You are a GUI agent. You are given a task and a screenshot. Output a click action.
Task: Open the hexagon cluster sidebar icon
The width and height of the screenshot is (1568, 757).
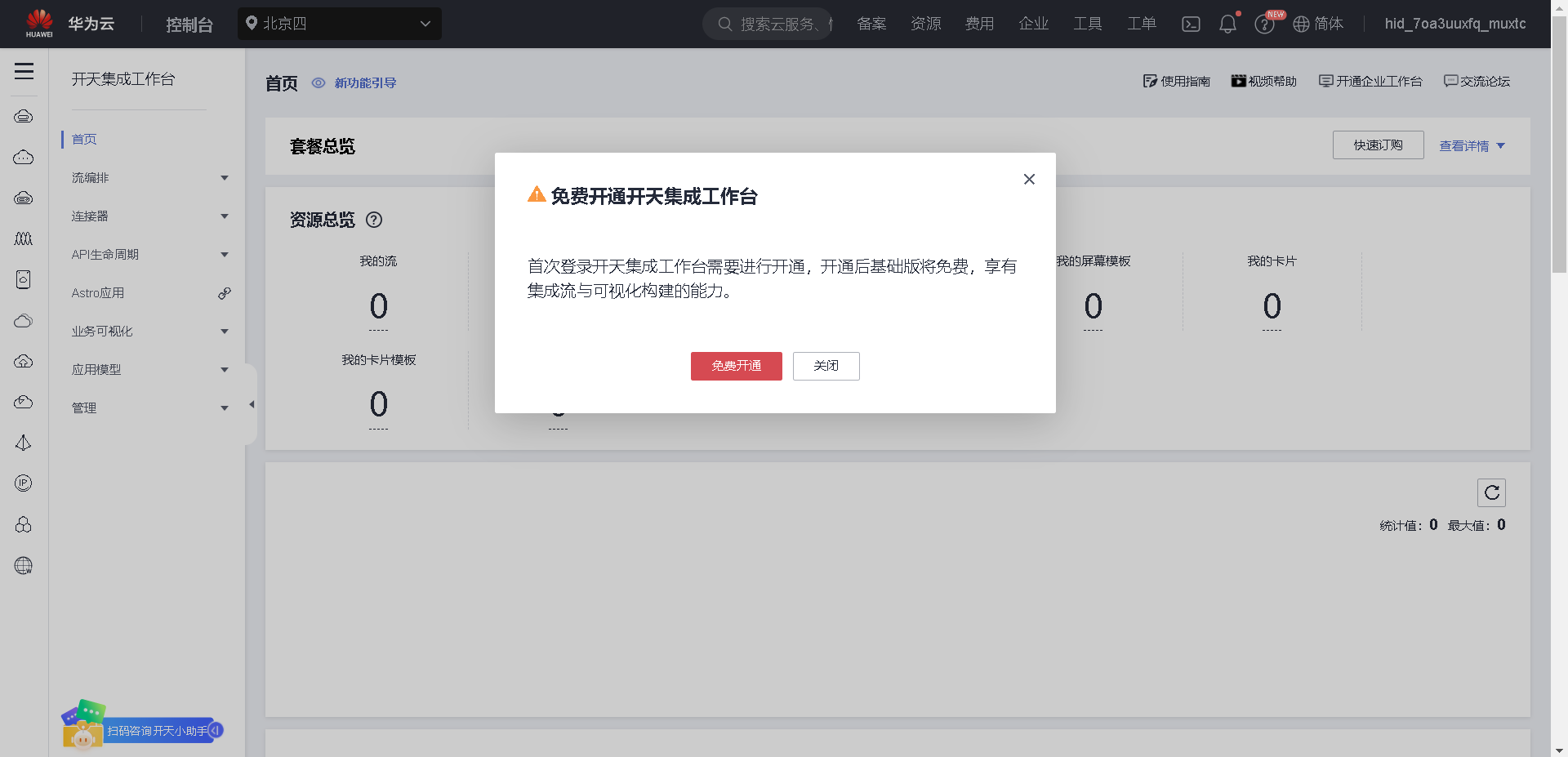coord(24,524)
